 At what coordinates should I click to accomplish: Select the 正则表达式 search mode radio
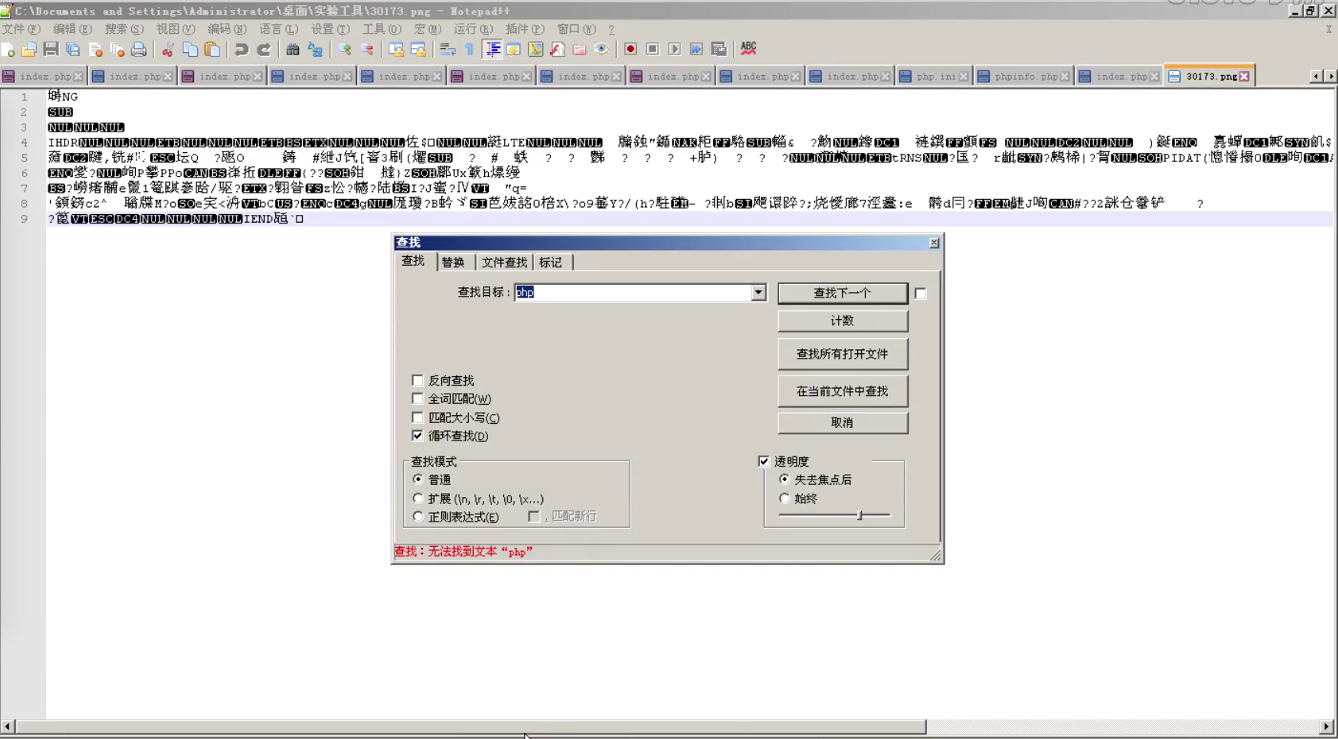(418, 517)
